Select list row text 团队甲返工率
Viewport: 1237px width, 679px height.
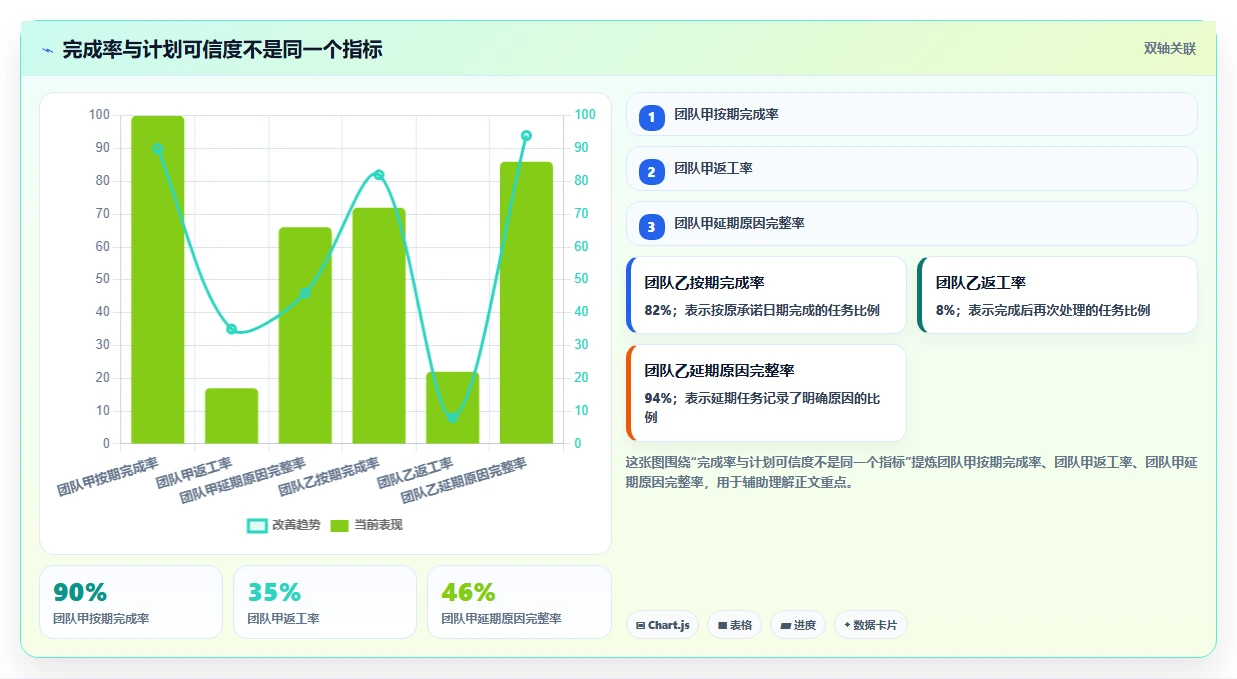pos(713,168)
